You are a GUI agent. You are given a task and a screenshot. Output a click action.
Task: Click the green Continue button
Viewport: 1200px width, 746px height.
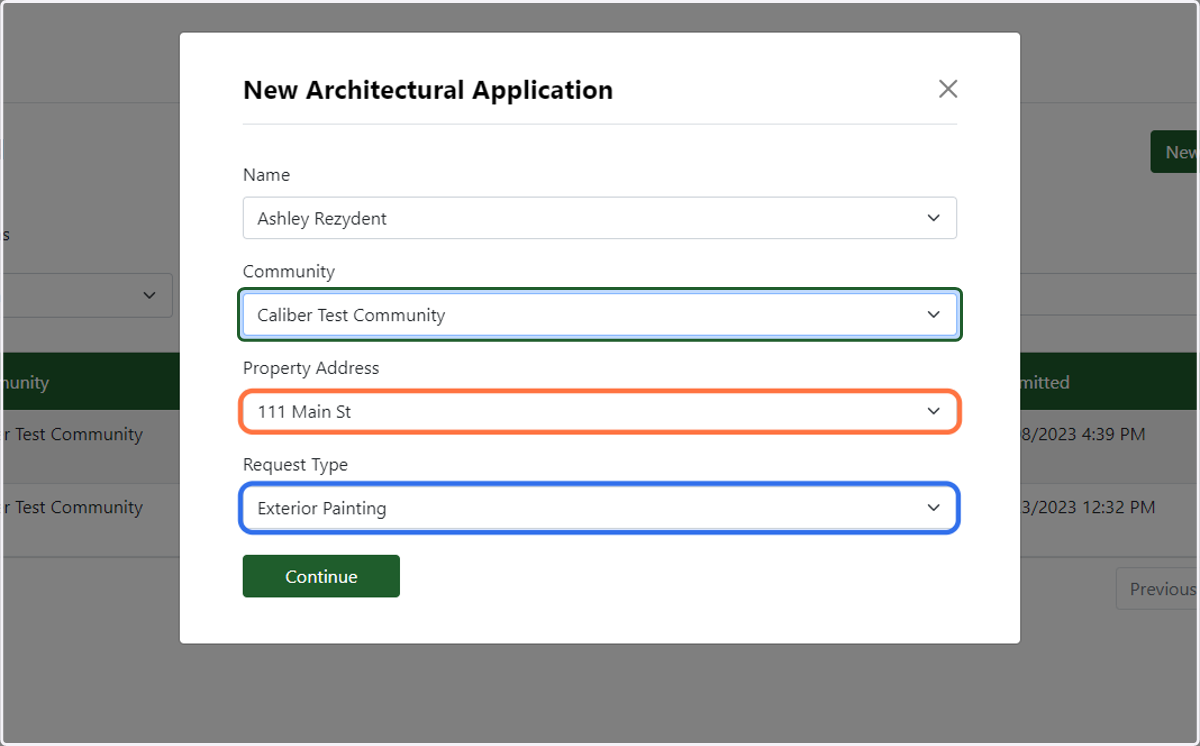pos(321,576)
